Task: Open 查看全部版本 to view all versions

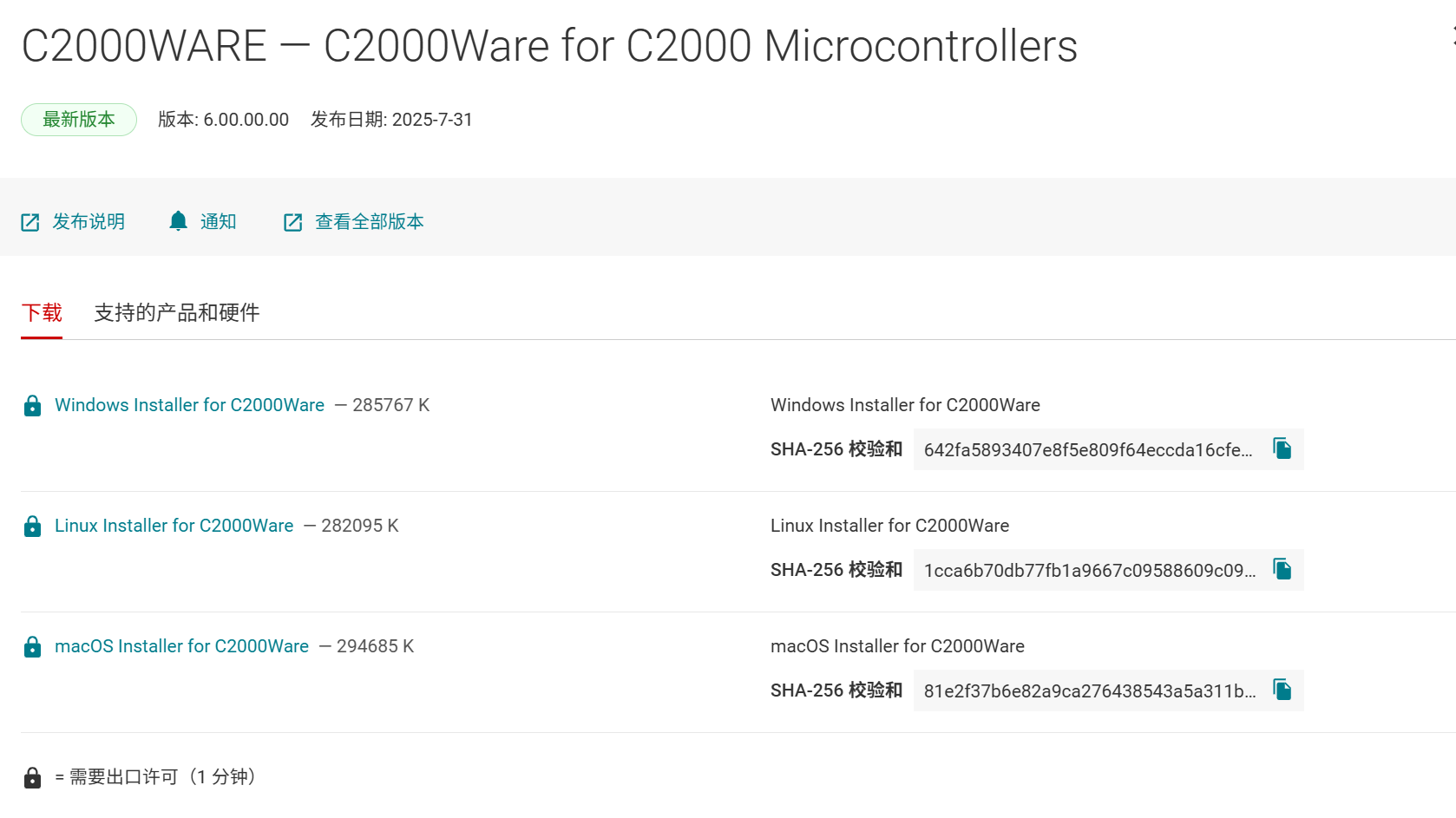Action: (368, 221)
